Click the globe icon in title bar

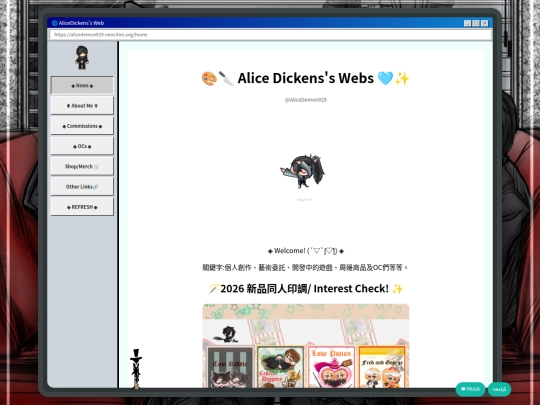click(54, 23)
